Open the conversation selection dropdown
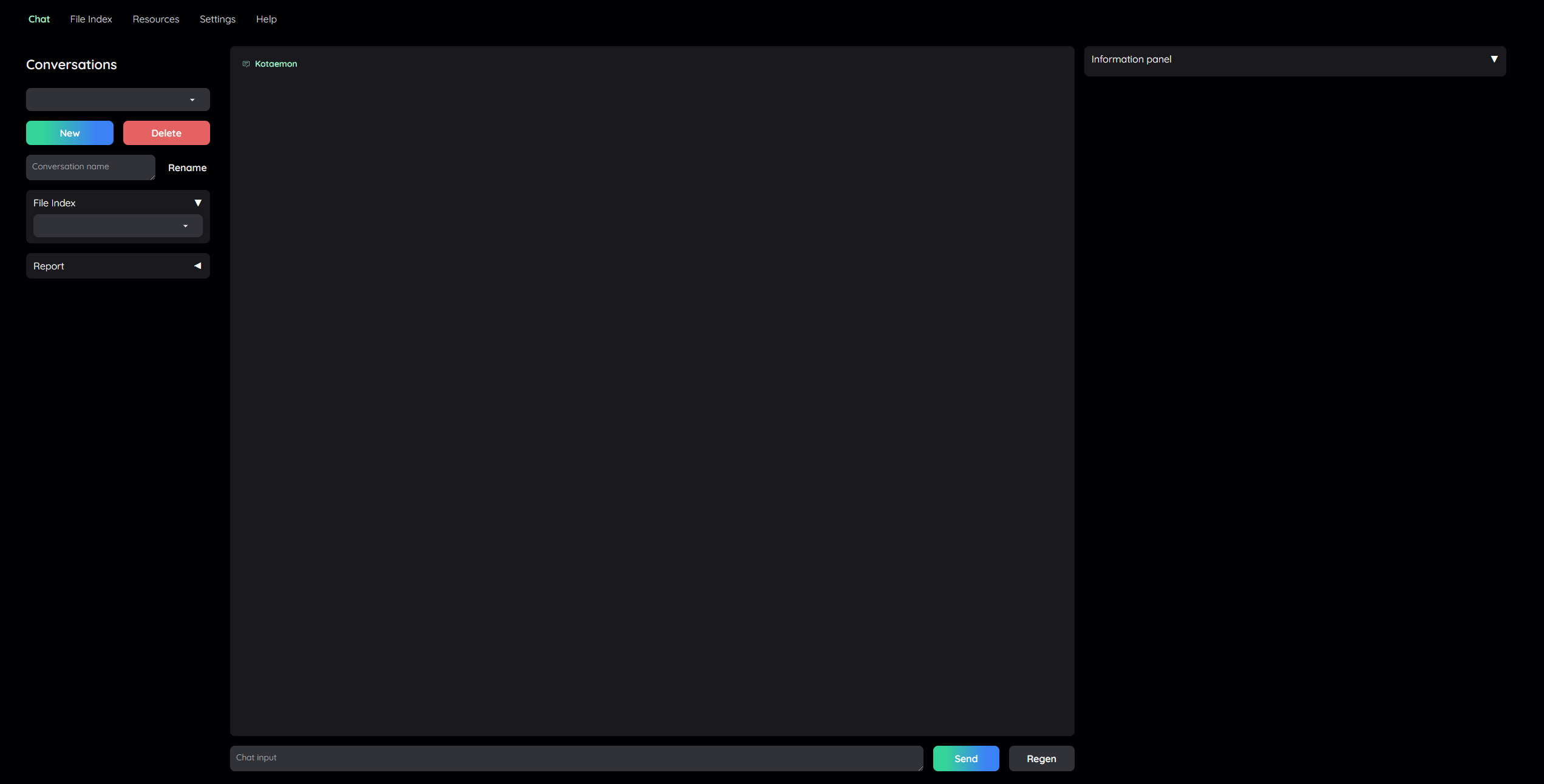This screenshot has width=1544, height=784. (x=118, y=100)
